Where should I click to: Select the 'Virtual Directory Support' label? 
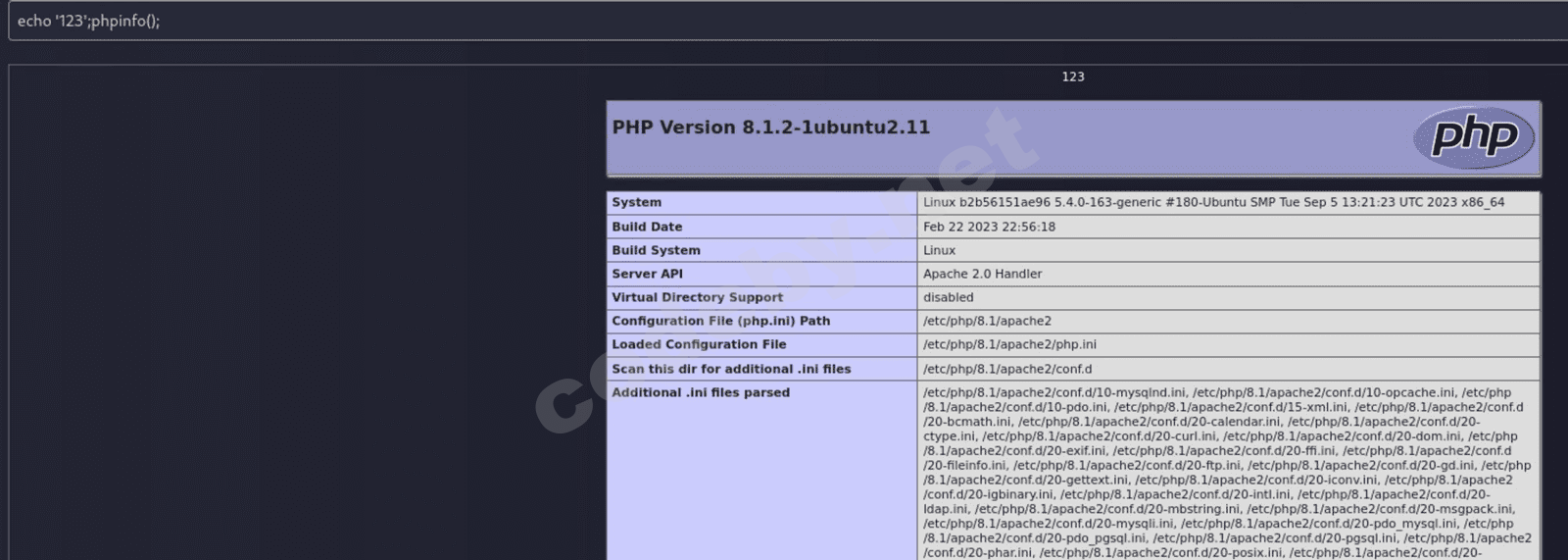[x=697, y=297]
